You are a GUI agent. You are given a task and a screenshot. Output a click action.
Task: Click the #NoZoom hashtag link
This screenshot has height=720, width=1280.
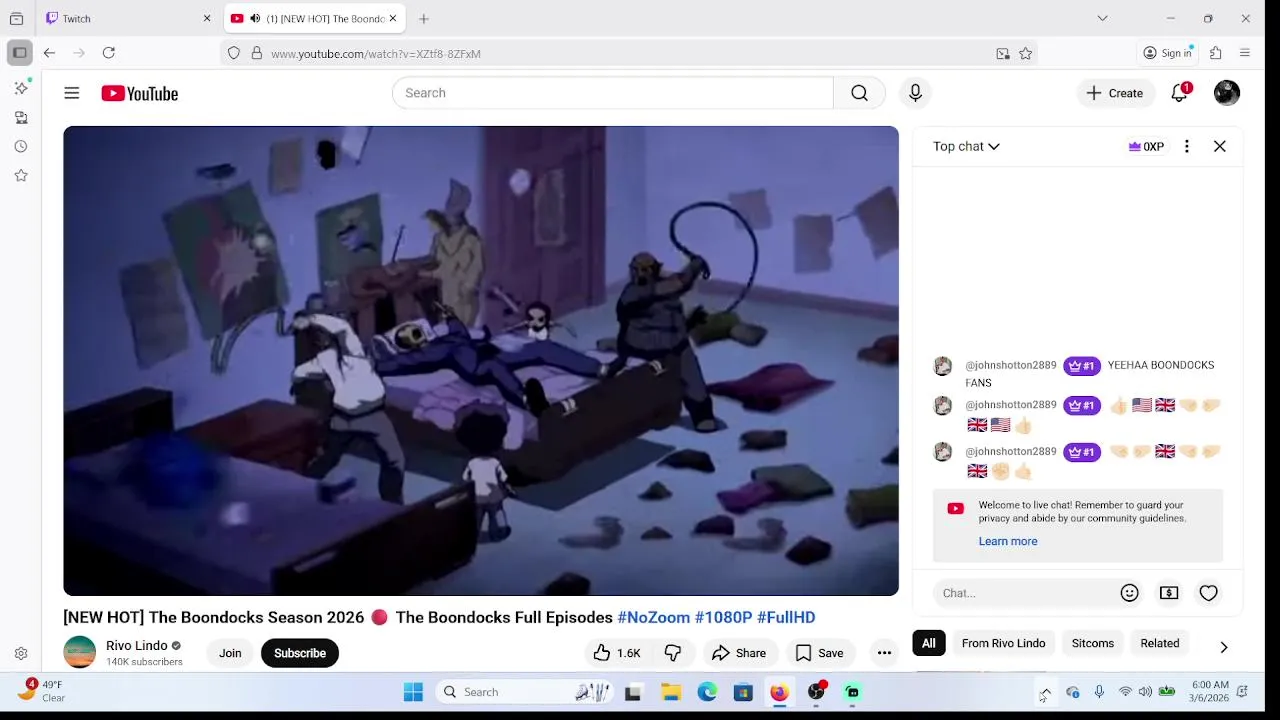pos(653,617)
